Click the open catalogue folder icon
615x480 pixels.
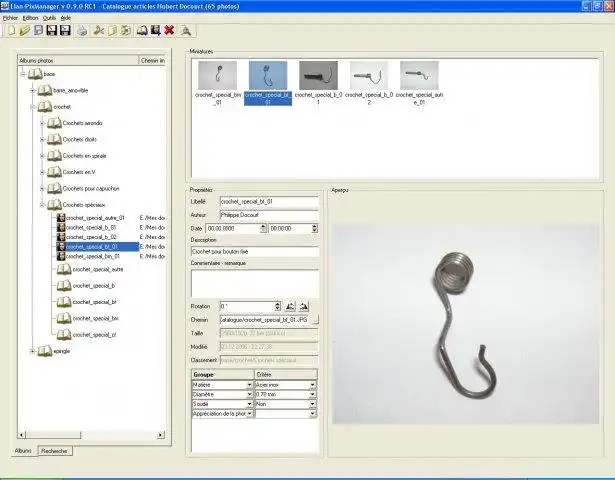[x=25, y=30]
